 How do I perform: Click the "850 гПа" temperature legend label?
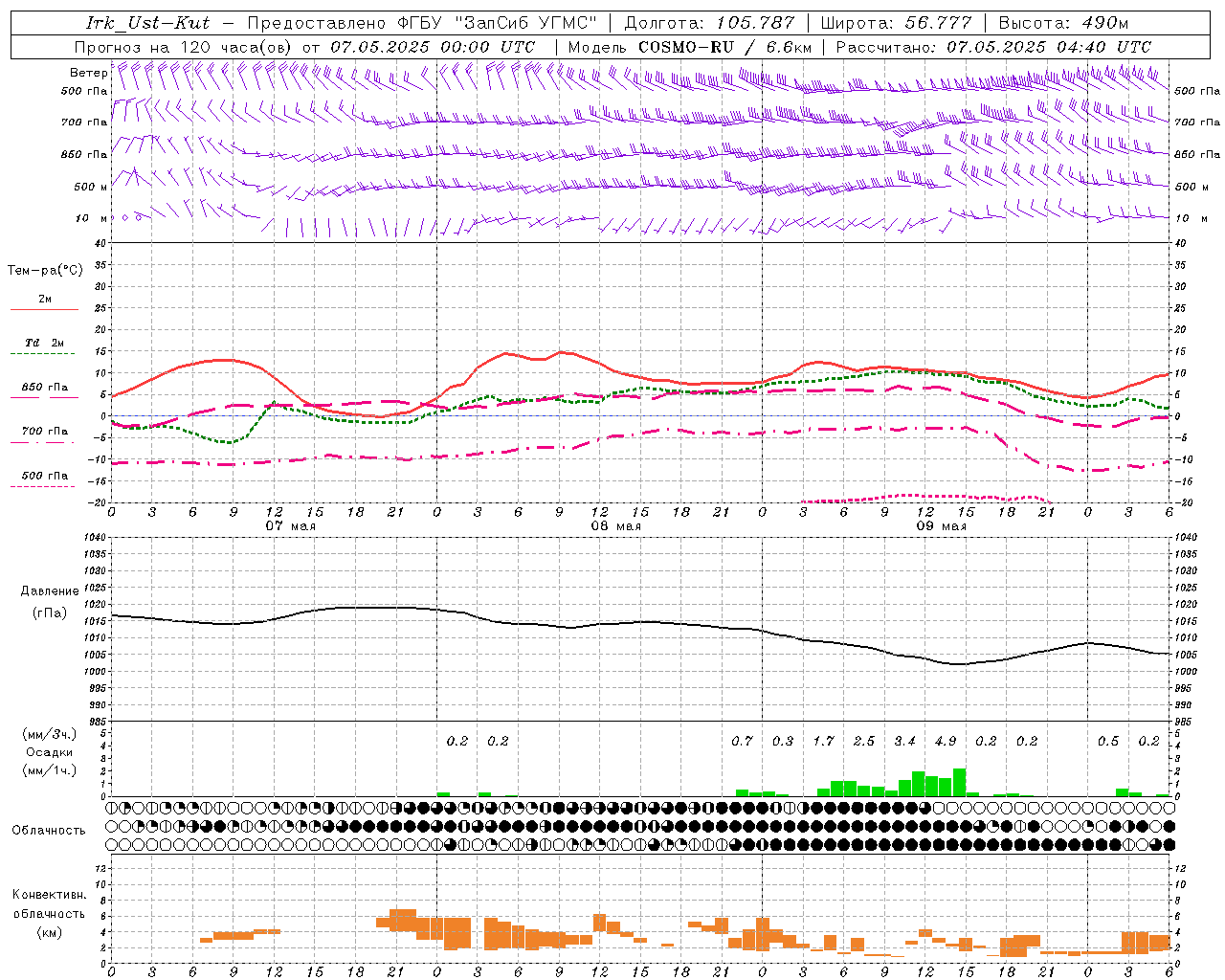click(45, 388)
